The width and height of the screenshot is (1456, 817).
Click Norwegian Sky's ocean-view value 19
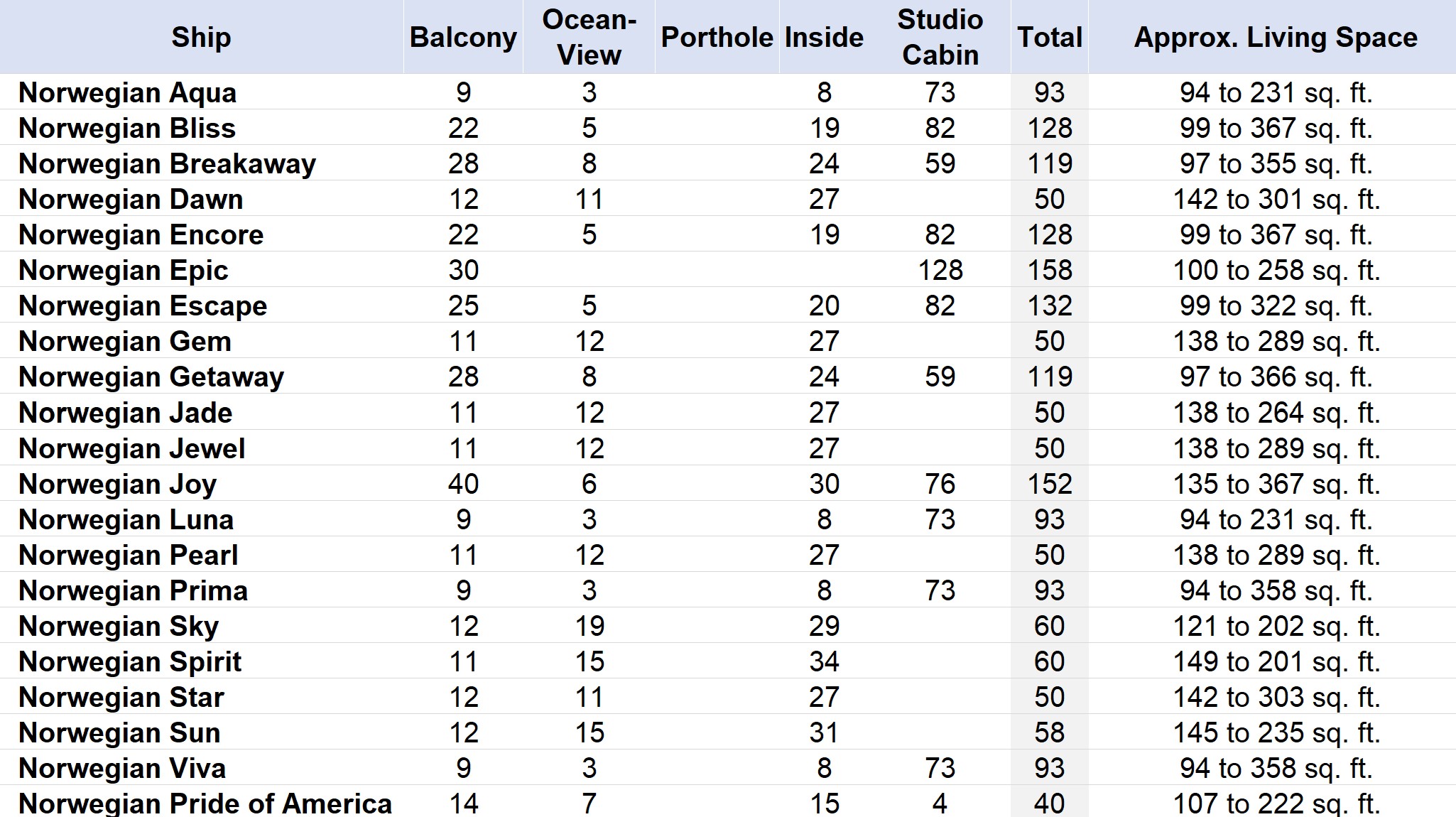pyautogui.click(x=589, y=626)
